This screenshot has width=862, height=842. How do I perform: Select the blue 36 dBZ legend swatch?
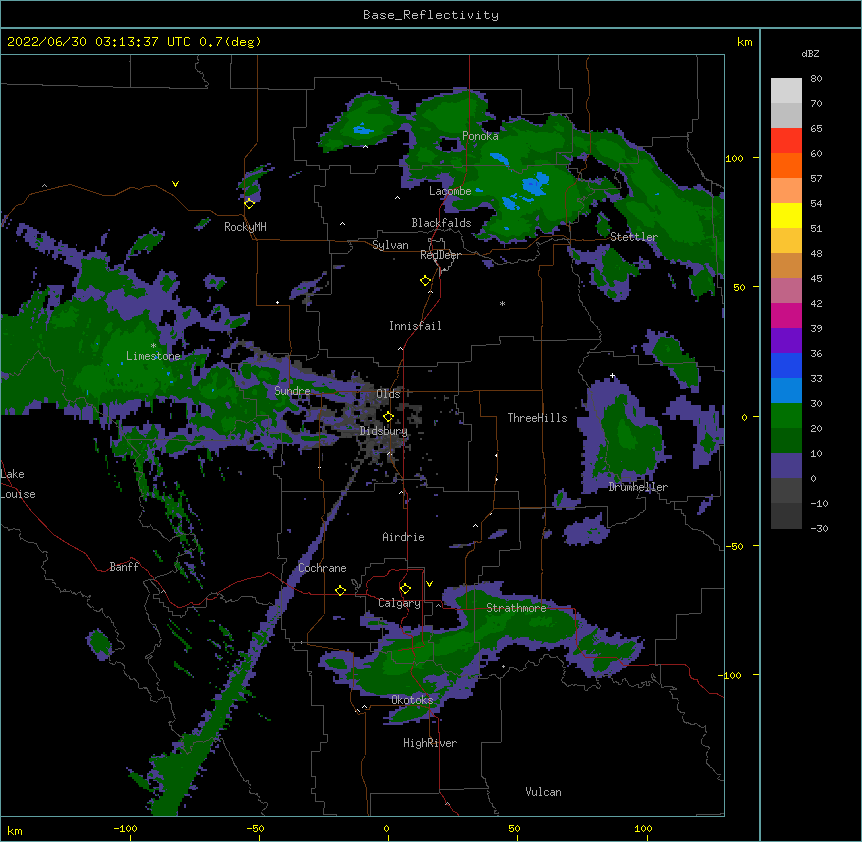tap(786, 365)
